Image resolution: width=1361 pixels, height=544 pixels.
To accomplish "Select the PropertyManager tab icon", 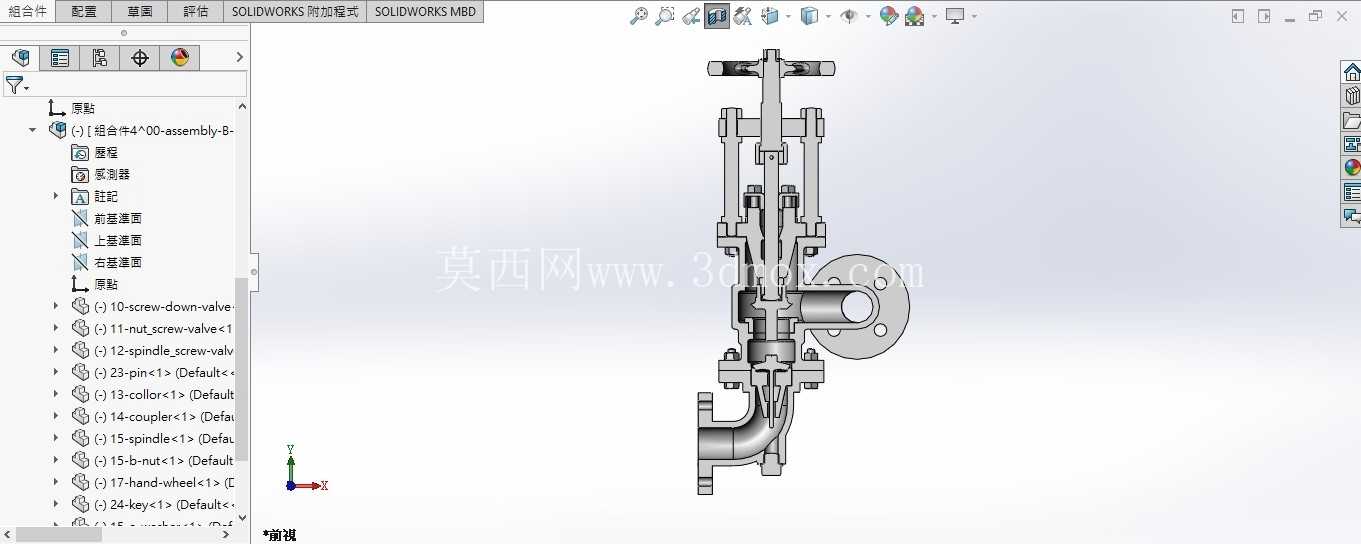I will tap(60, 58).
